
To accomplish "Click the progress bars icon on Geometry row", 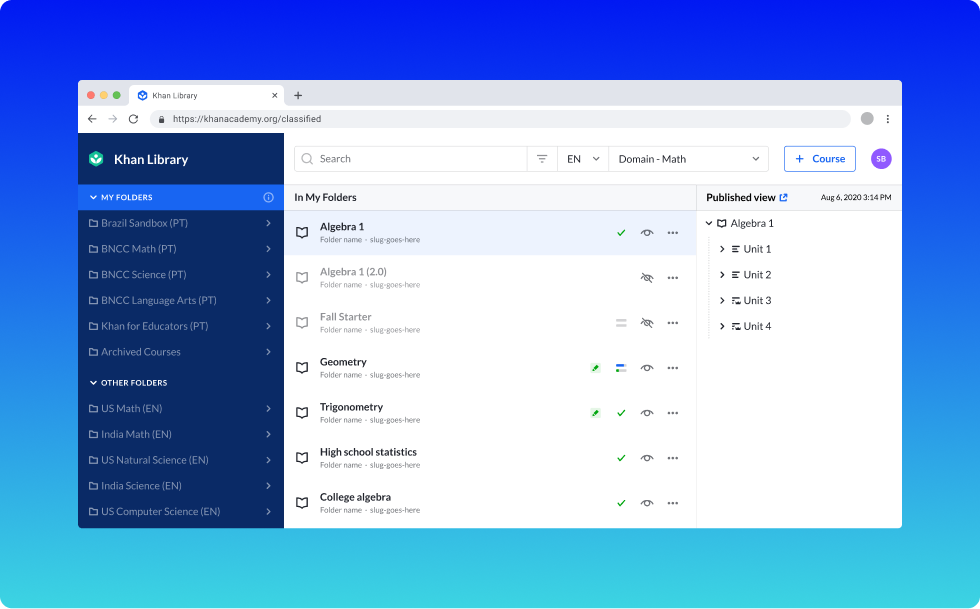I will coord(621,368).
